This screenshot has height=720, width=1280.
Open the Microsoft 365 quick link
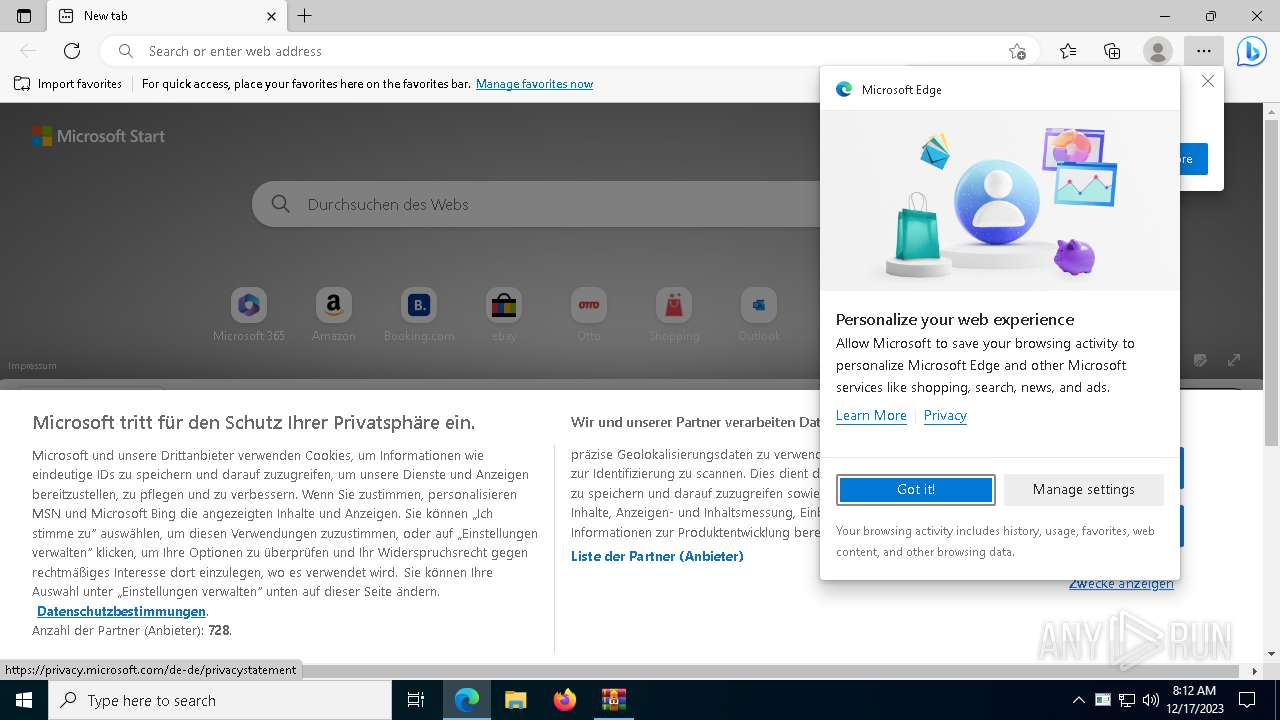pyautogui.click(x=249, y=316)
